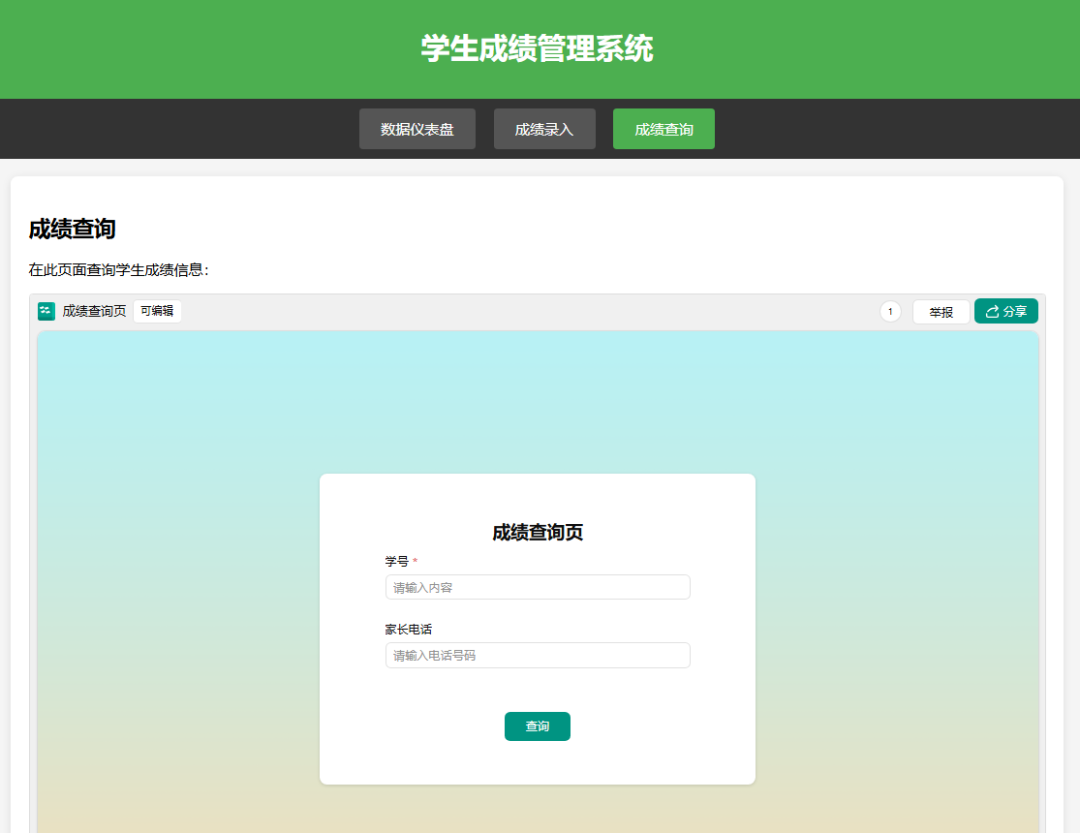This screenshot has height=833, width=1080.
Task: Switch to the 成绩录入 tab
Action: [544, 128]
